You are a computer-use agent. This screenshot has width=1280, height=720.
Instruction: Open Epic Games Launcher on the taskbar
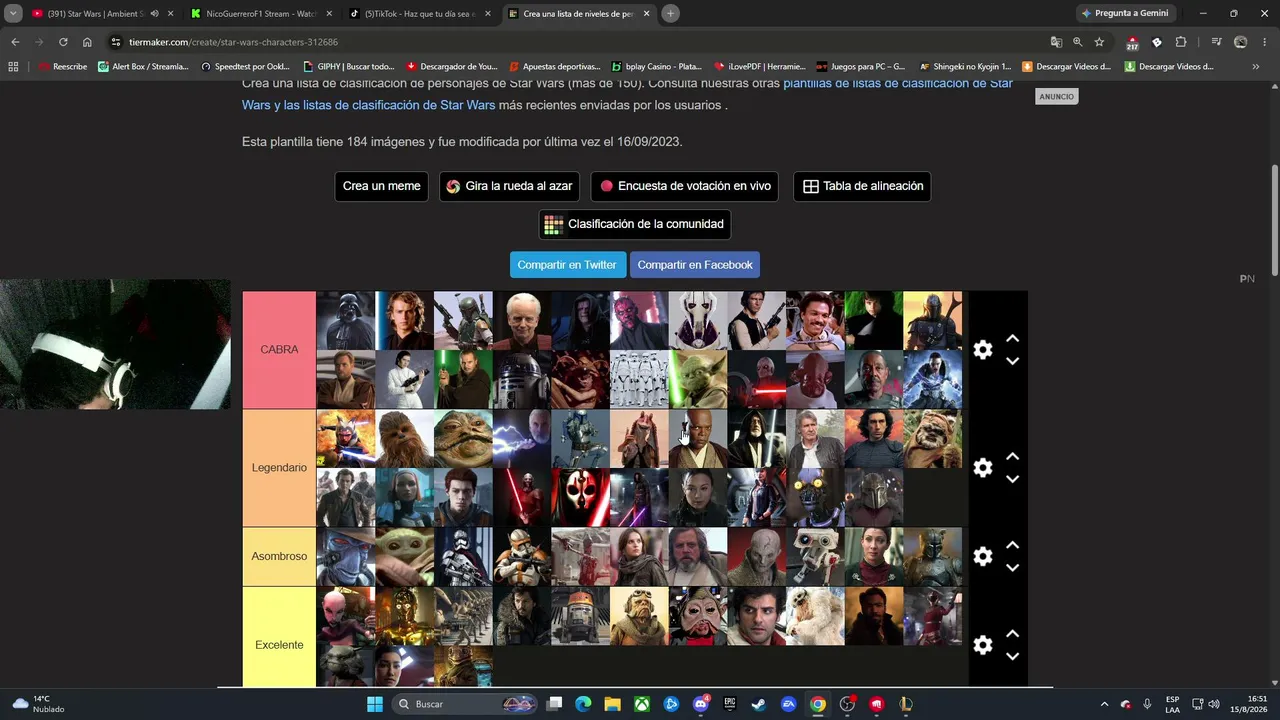click(x=730, y=704)
